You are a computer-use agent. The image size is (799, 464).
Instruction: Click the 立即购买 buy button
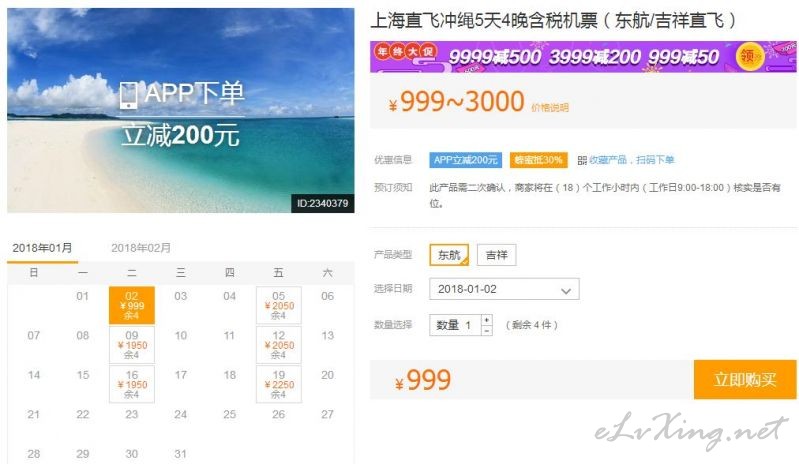coord(745,379)
